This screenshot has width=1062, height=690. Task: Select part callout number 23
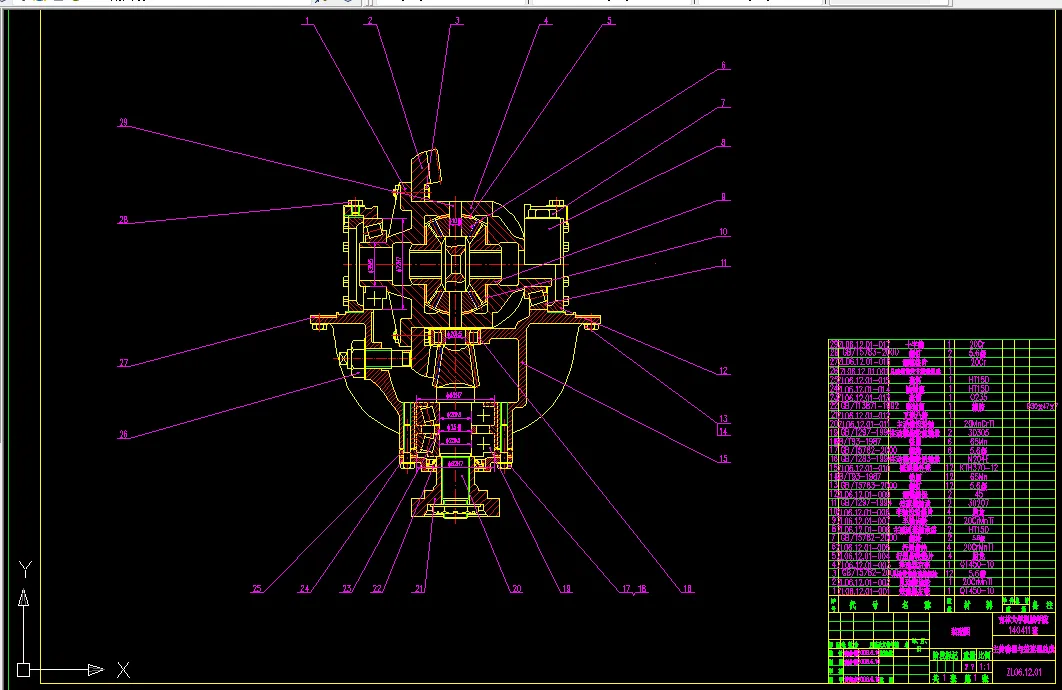coord(347,589)
